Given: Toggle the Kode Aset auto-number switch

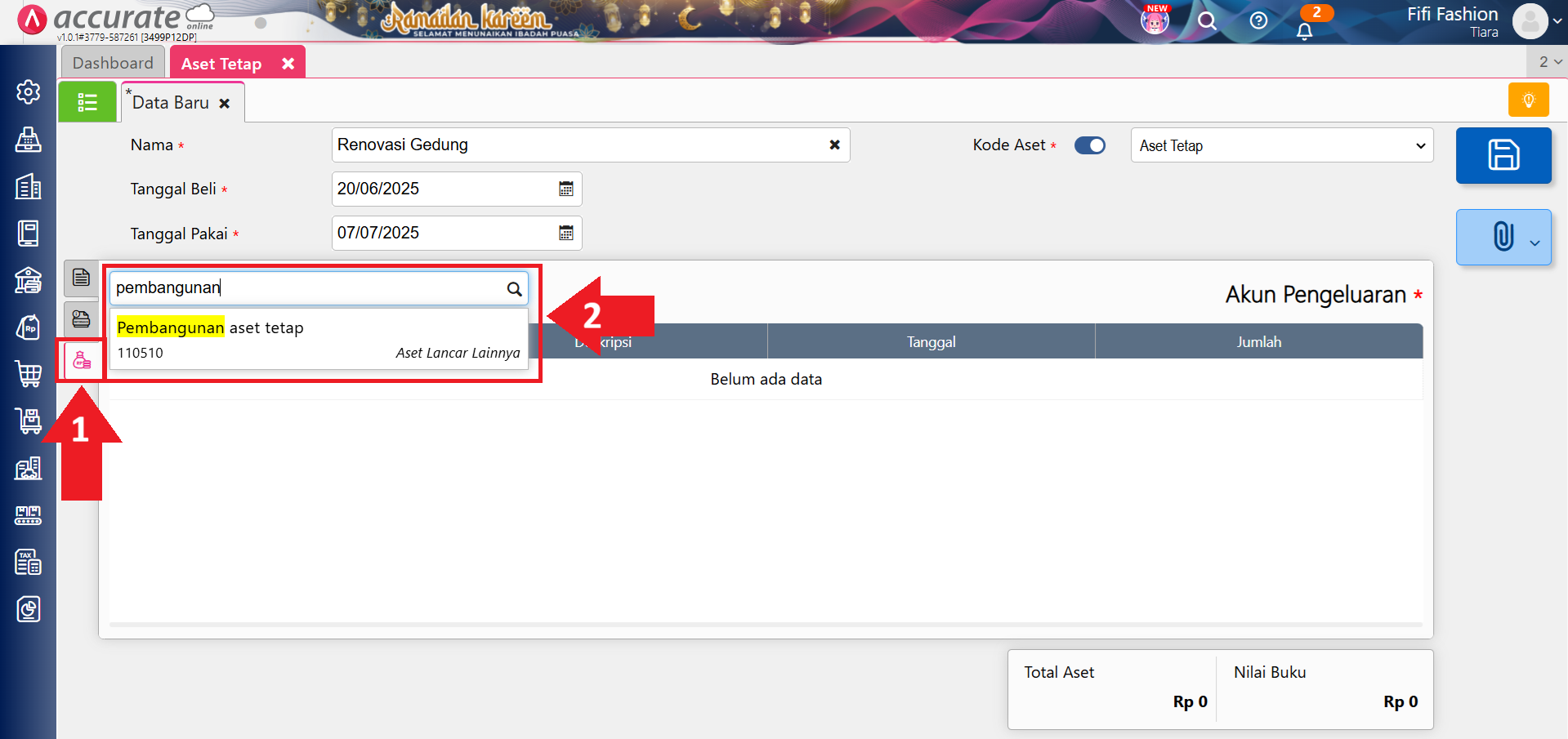Looking at the screenshot, I should pos(1089,145).
